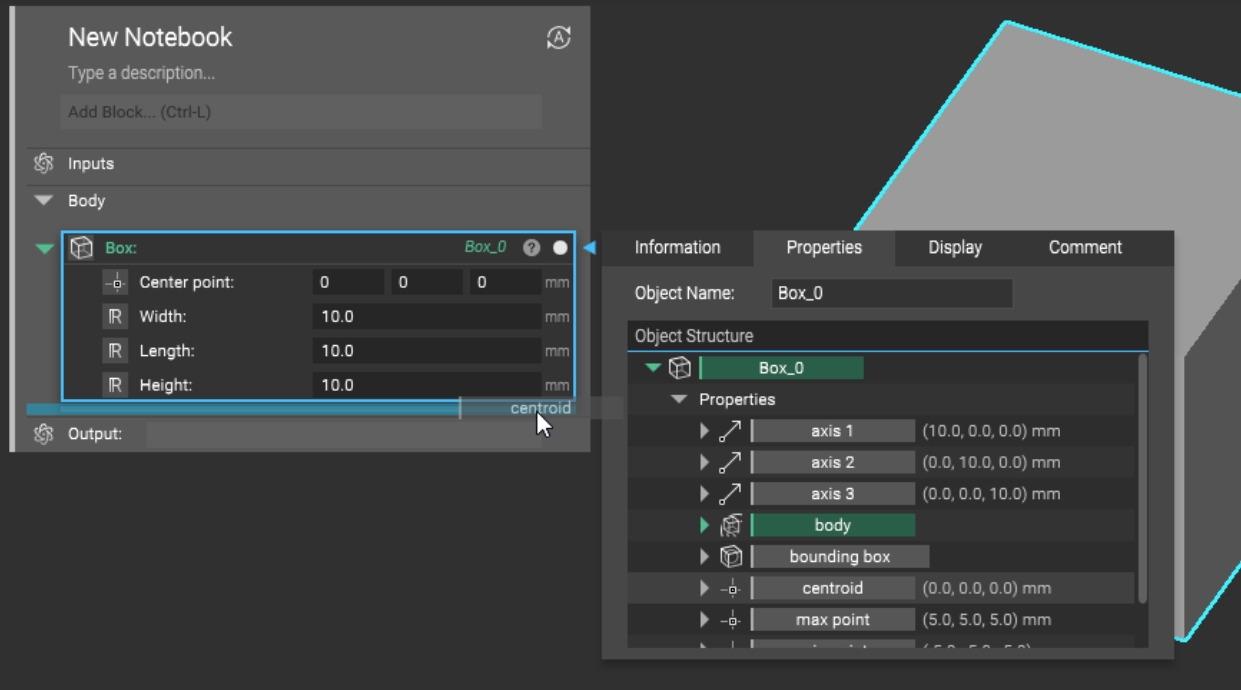The height and width of the screenshot is (690, 1241).
Task: Click the Add Block search field
Action: (301, 112)
